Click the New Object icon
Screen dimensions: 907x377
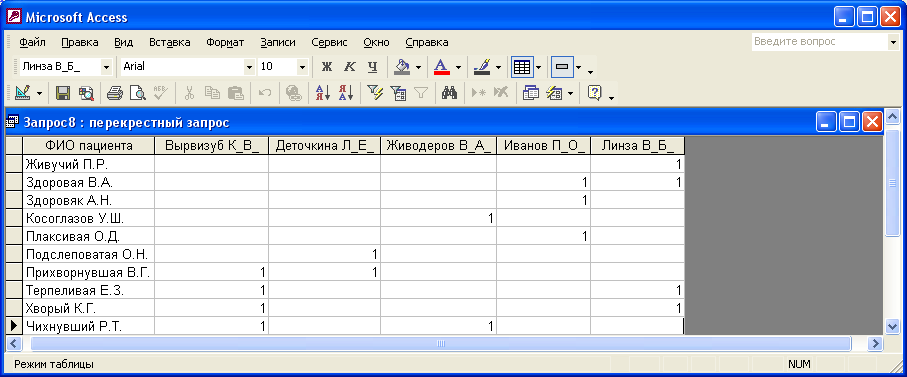[555, 93]
